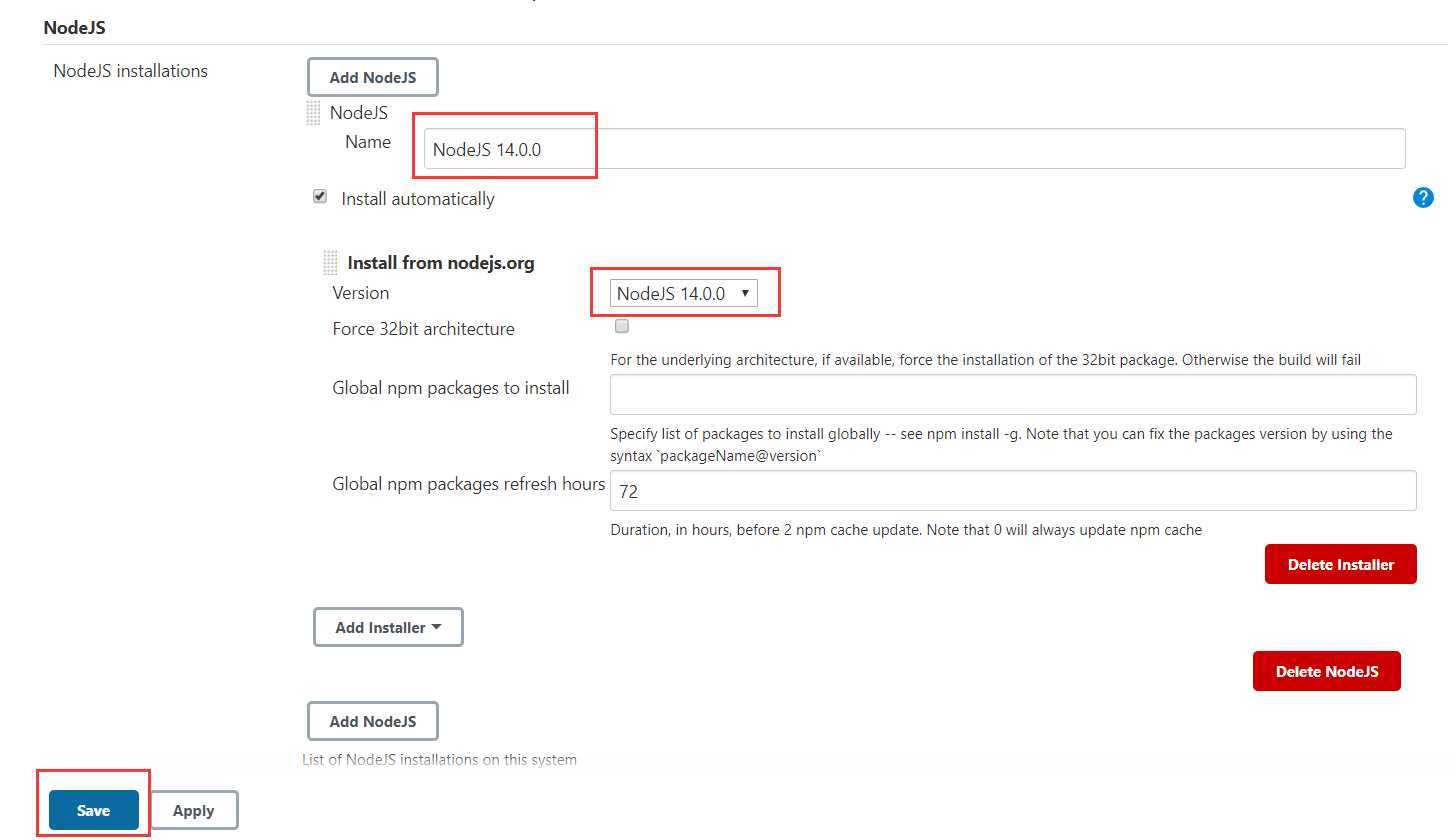Image resolution: width=1455 pixels, height=840 pixels.
Task: Select 'List of NodeJS installations on this system' text
Action: point(439,760)
